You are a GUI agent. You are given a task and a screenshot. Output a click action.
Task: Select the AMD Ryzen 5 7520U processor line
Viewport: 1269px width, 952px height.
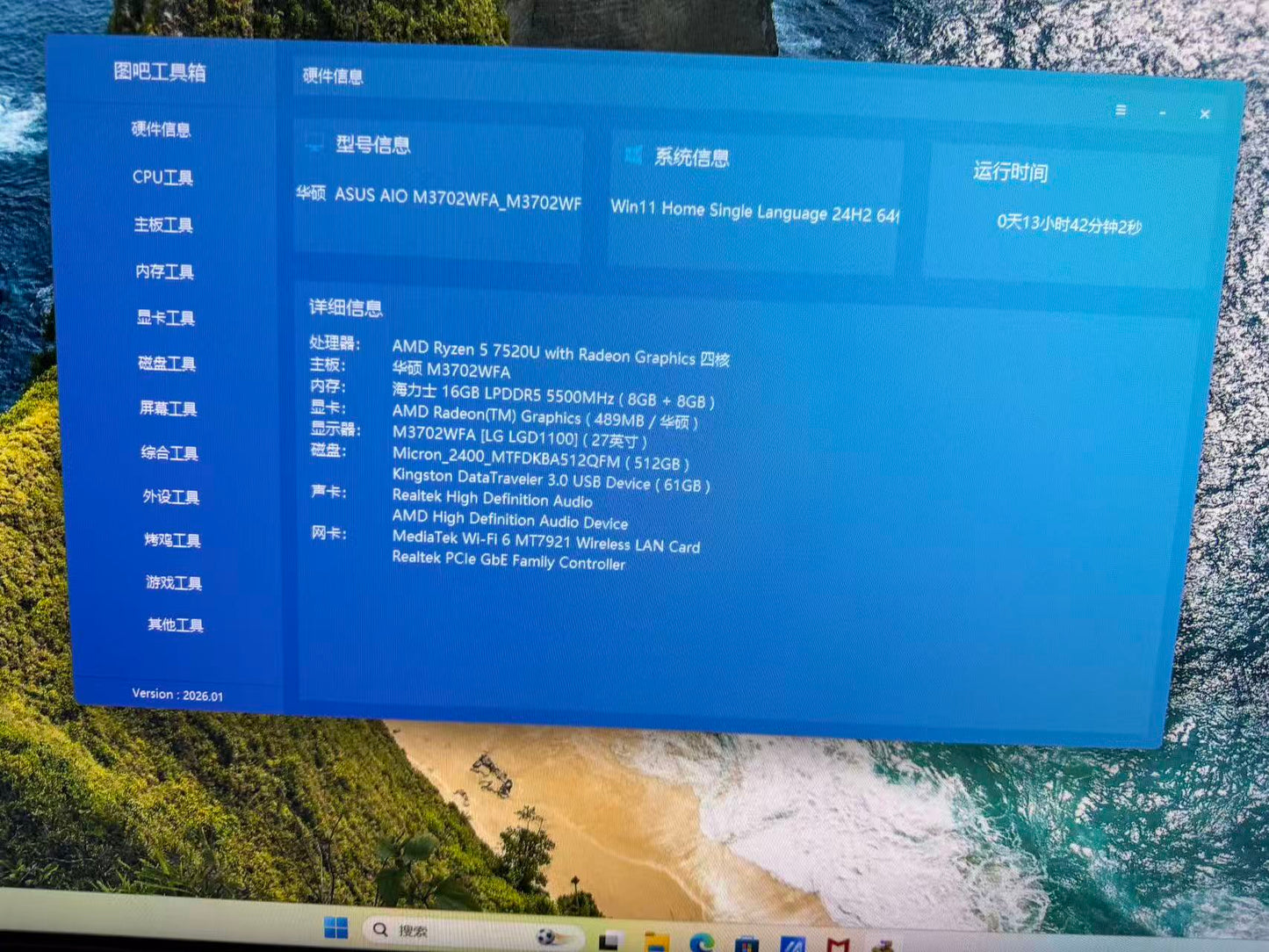point(560,353)
